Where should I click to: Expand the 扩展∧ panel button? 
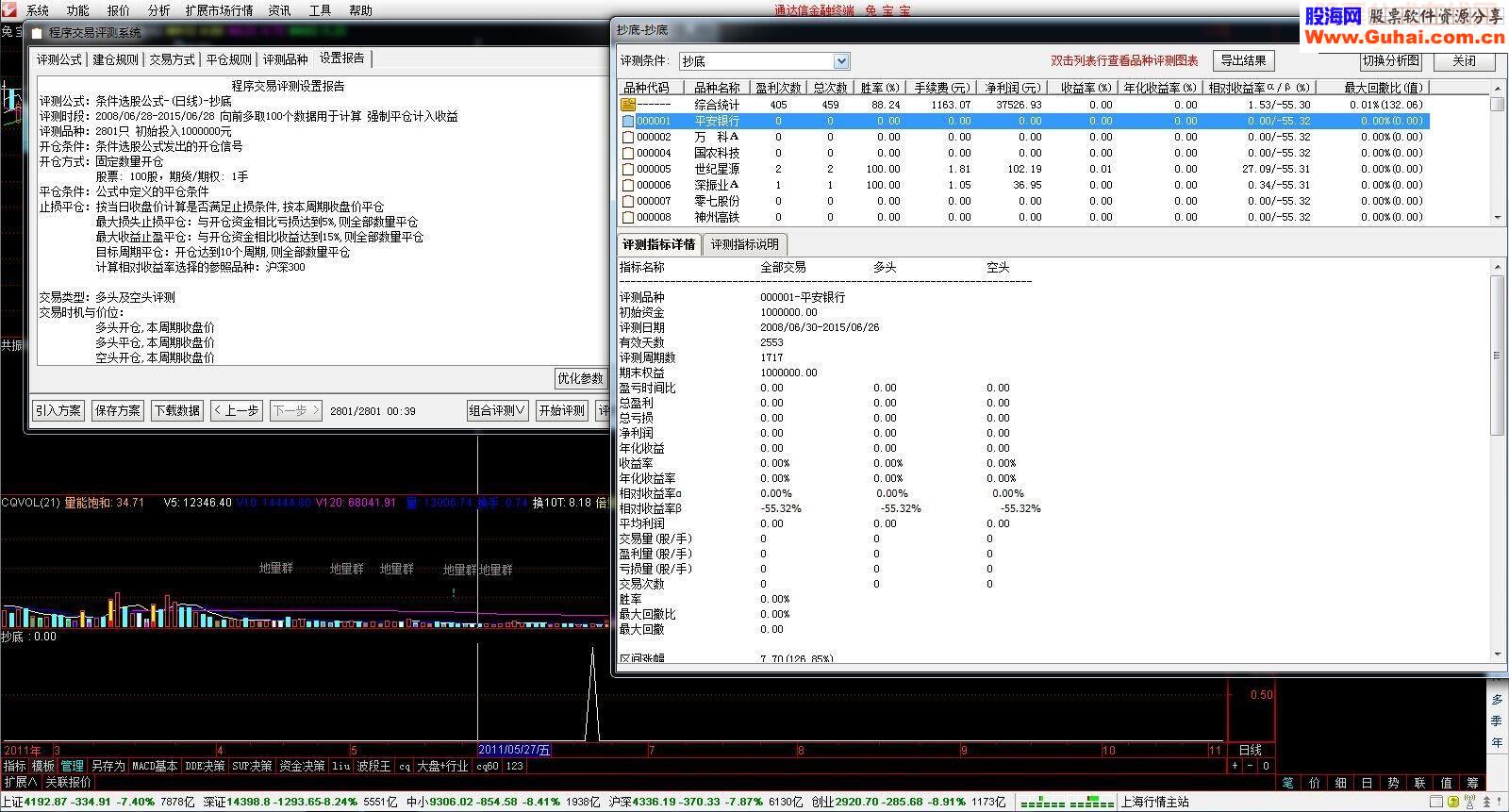20,782
